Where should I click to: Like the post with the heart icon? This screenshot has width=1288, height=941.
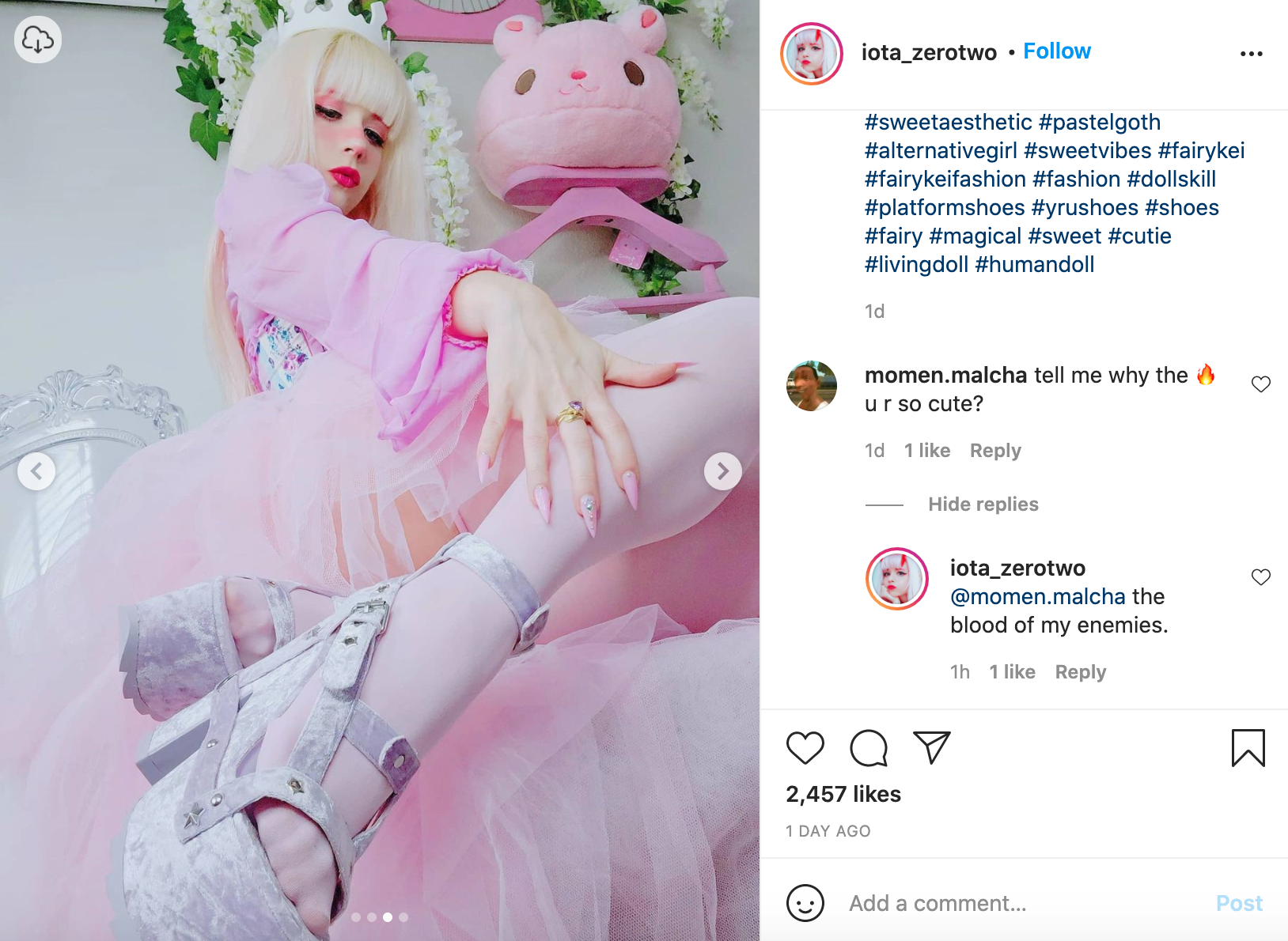(x=805, y=748)
